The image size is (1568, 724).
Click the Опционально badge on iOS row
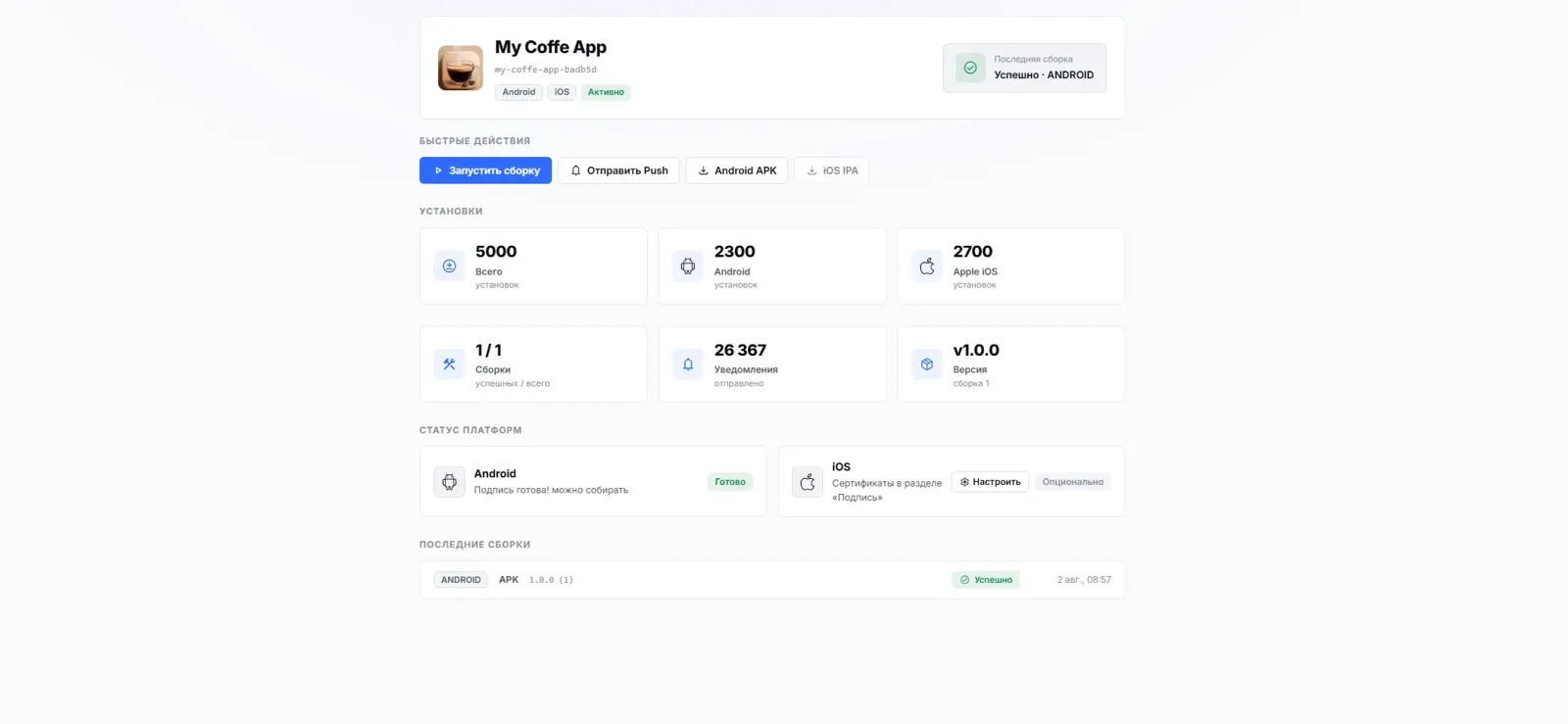(1073, 482)
